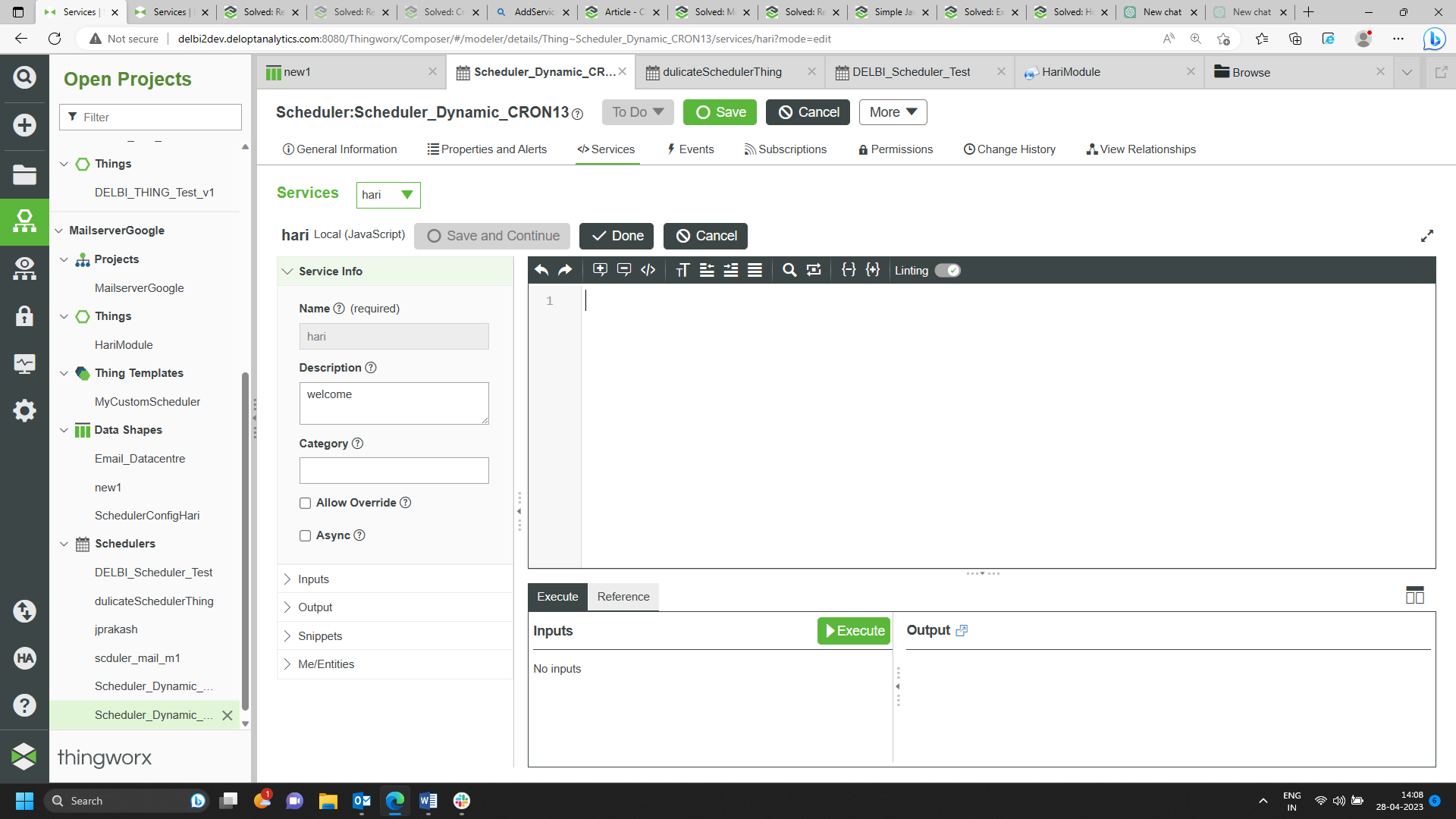
Task: Enable the Allow Override checkbox
Action: [x=306, y=503]
